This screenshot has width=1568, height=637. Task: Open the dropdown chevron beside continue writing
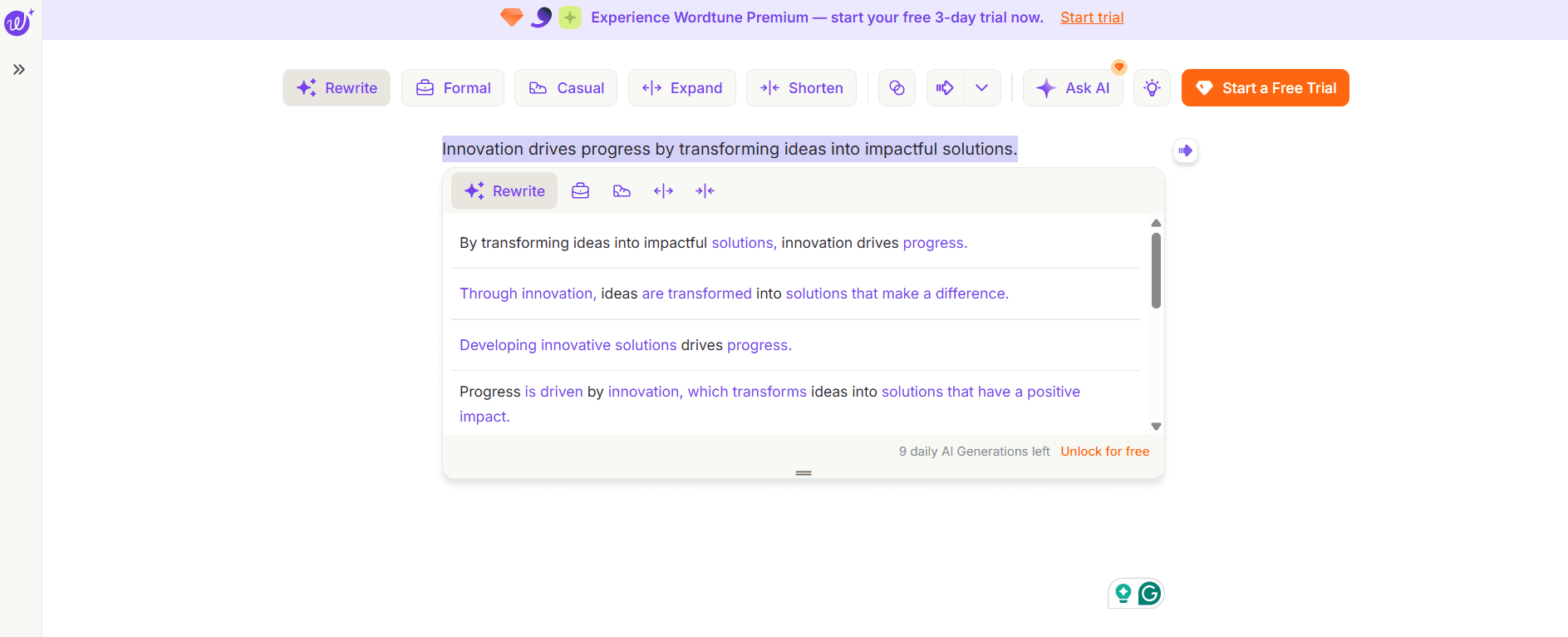[981, 88]
